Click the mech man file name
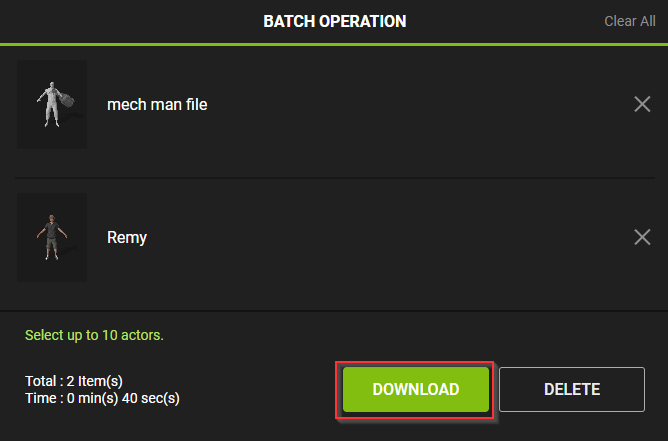The height and width of the screenshot is (441, 668). [157, 104]
